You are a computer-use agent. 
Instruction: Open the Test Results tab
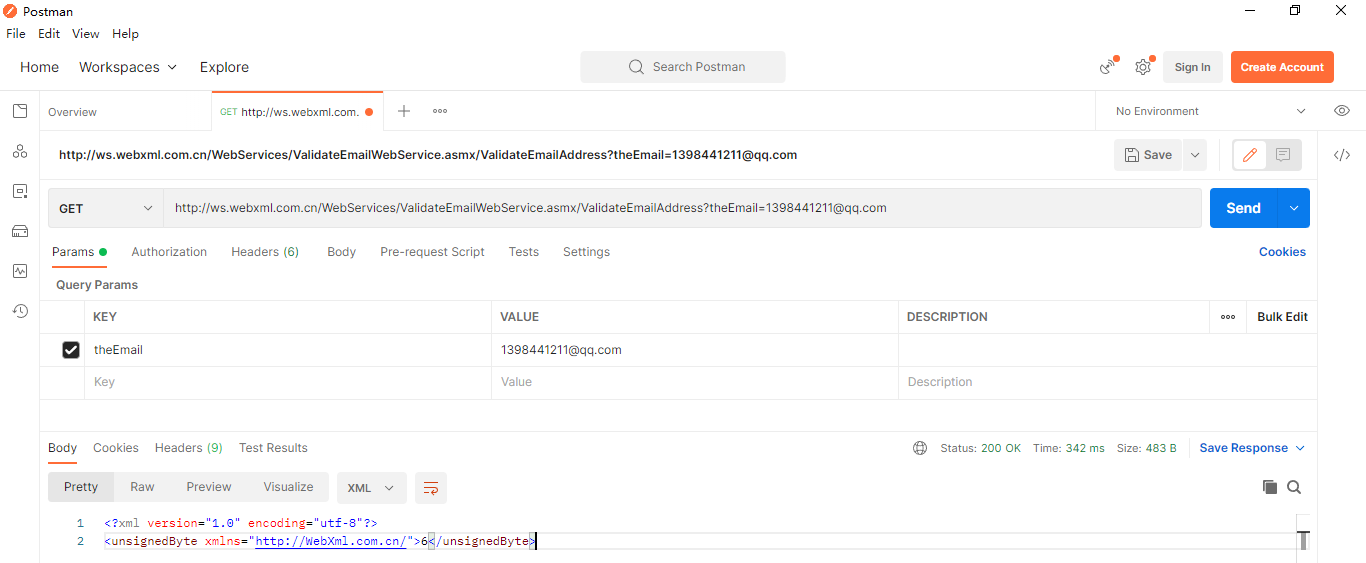click(273, 448)
